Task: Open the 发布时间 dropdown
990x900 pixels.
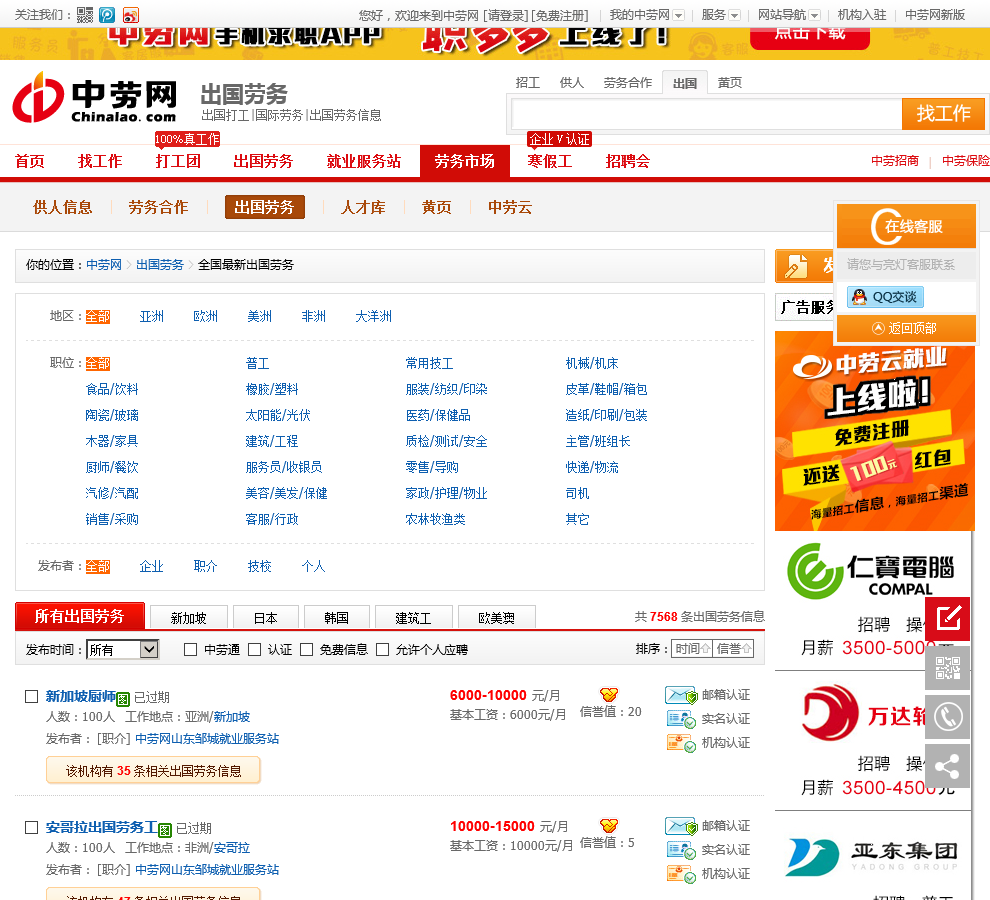Action: [x=122, y=649]
